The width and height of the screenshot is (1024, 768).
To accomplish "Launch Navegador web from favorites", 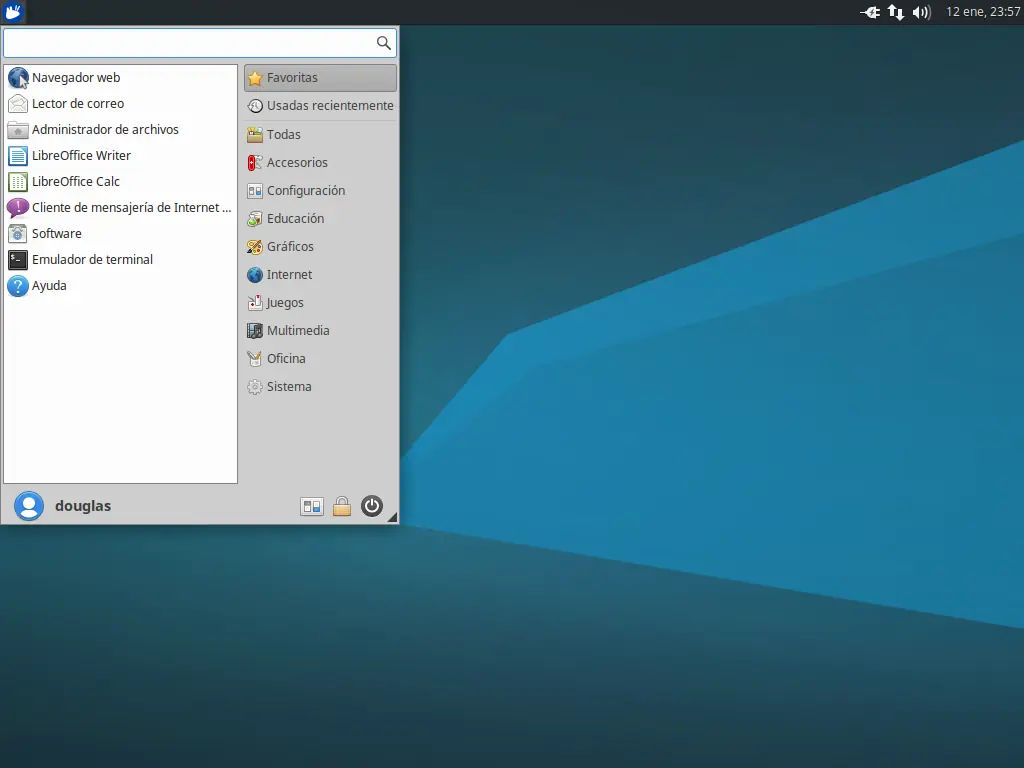I will (x=120, y=78).
